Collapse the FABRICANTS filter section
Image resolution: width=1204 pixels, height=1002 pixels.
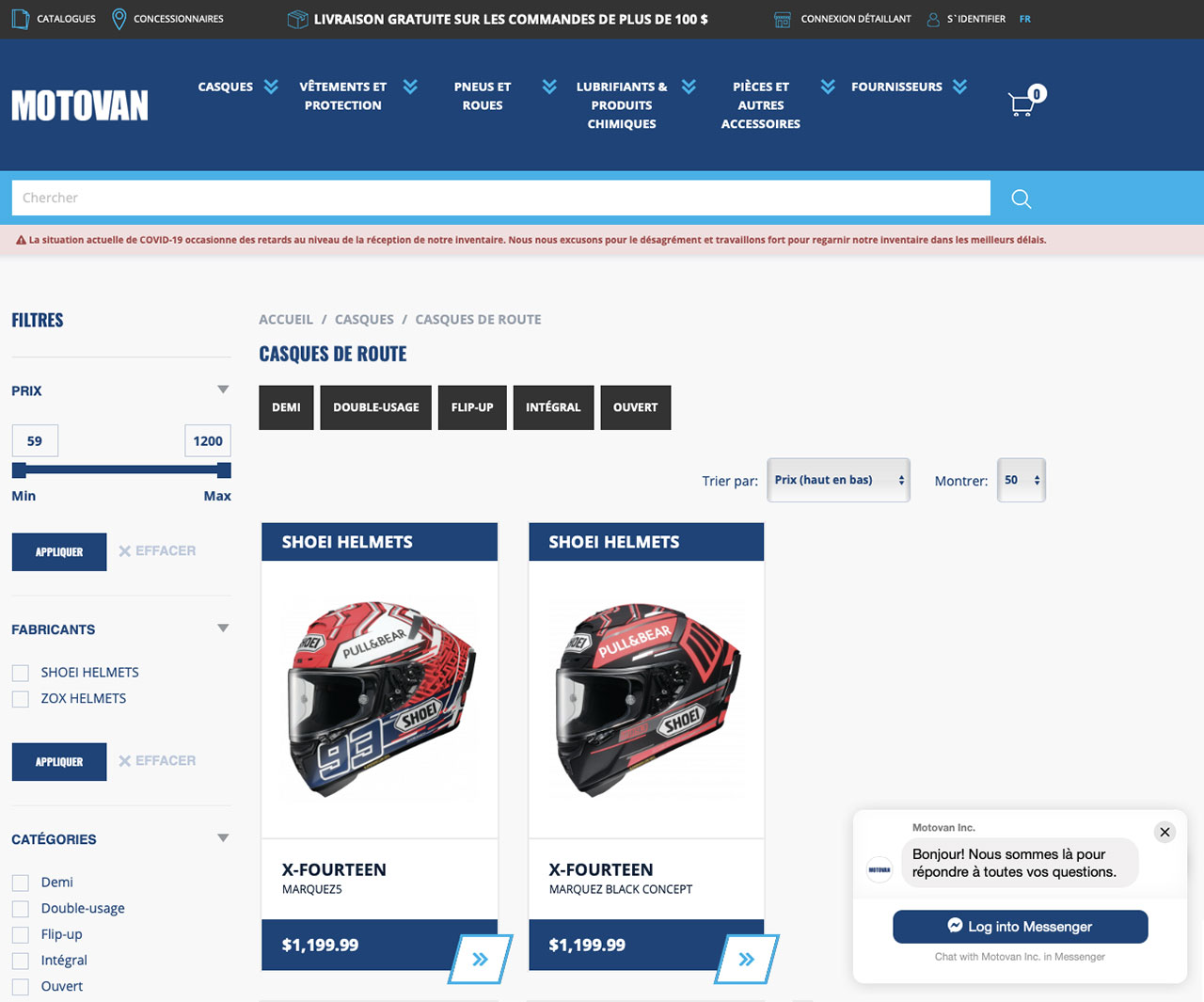pos(223,628)
